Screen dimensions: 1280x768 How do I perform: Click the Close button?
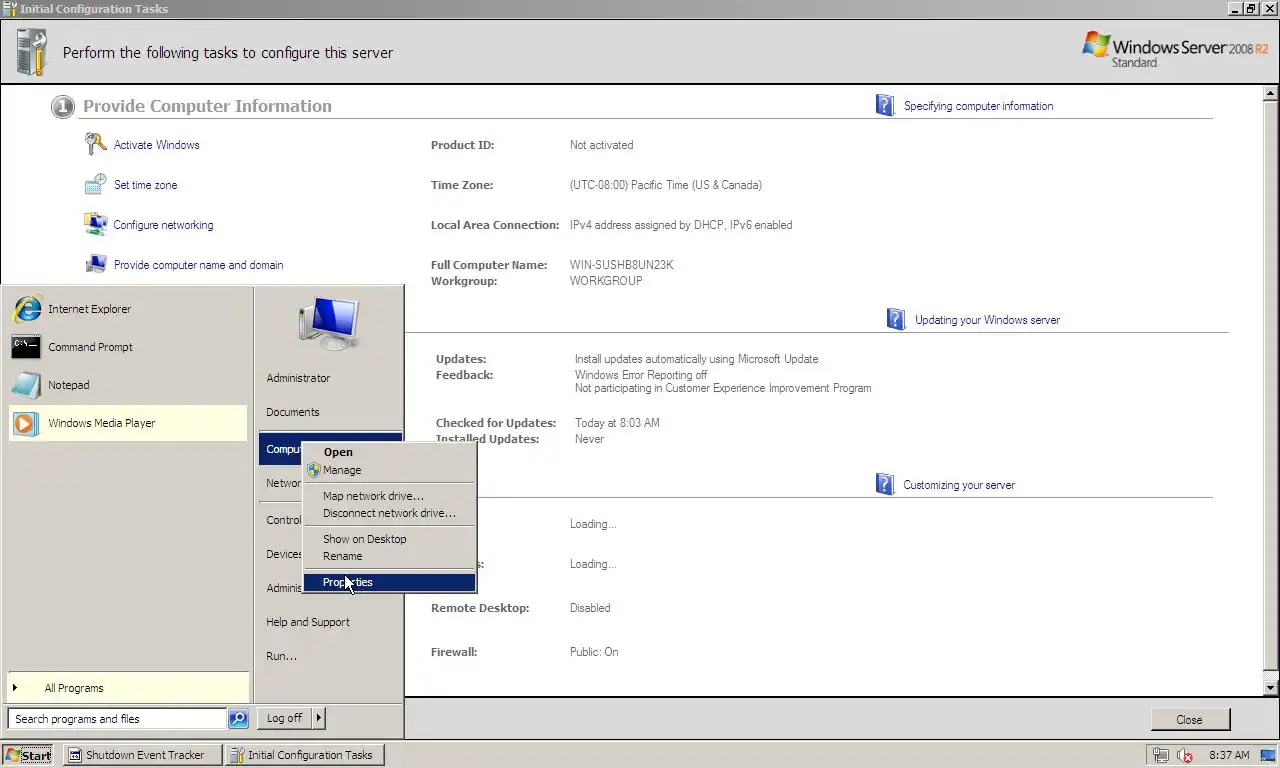[x=1189, y=719]
